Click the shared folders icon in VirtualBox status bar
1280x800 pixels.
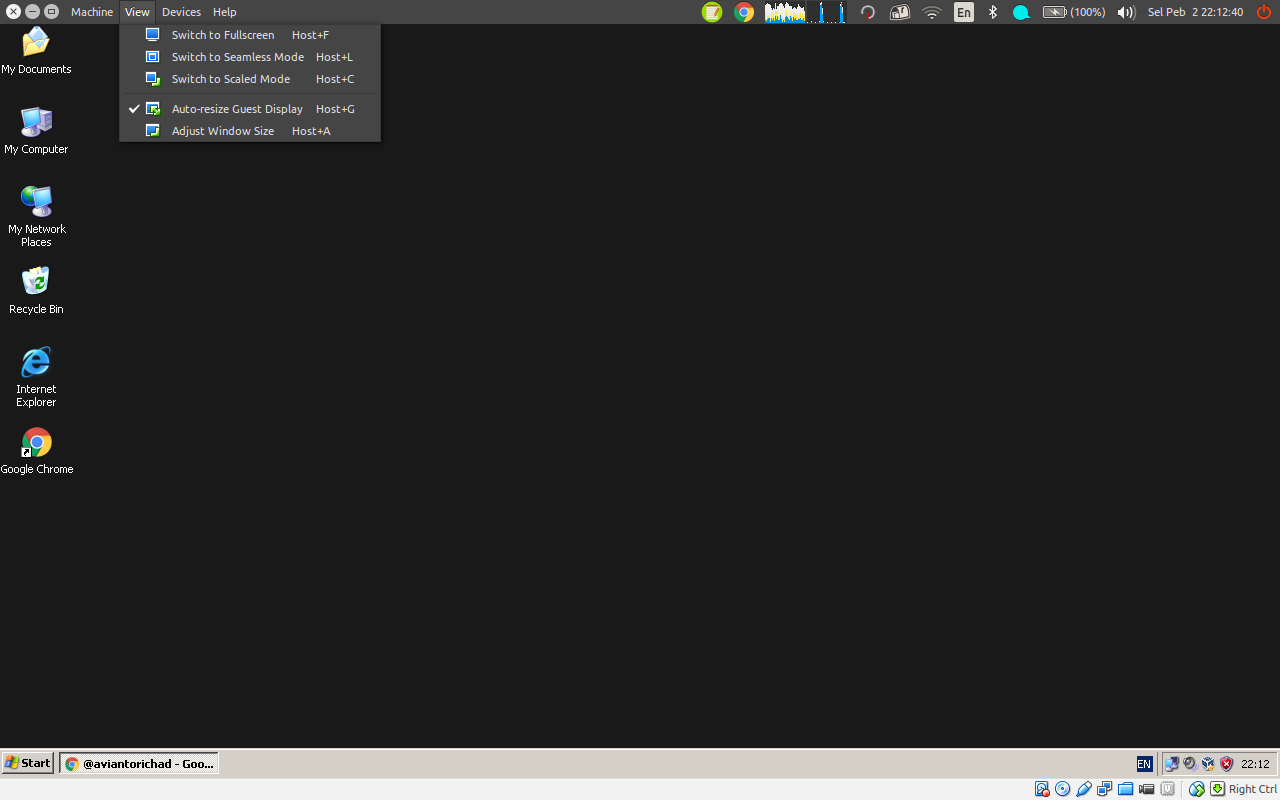(1125, 789)
